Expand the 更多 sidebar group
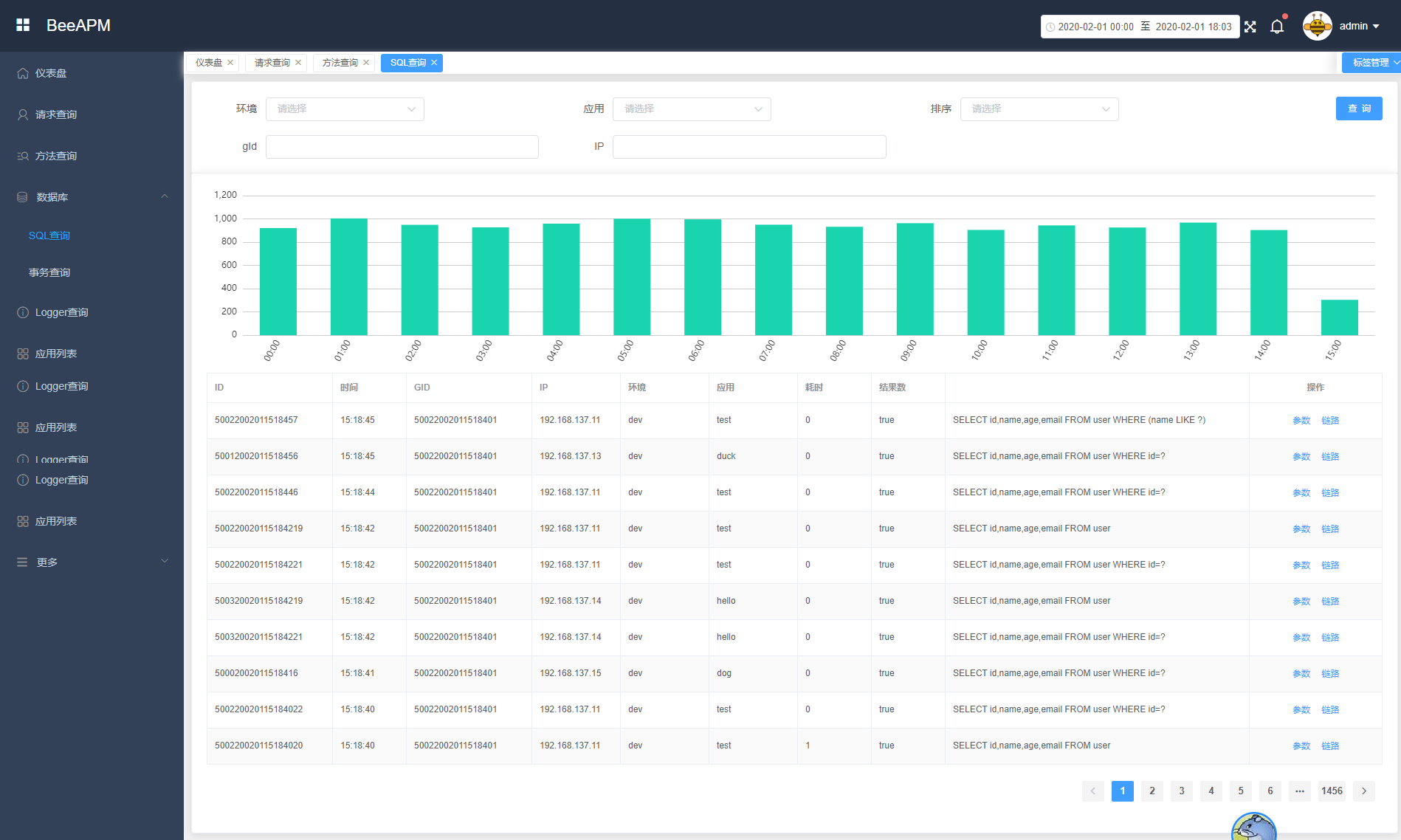1401x840 pixels. click(92, 562)
